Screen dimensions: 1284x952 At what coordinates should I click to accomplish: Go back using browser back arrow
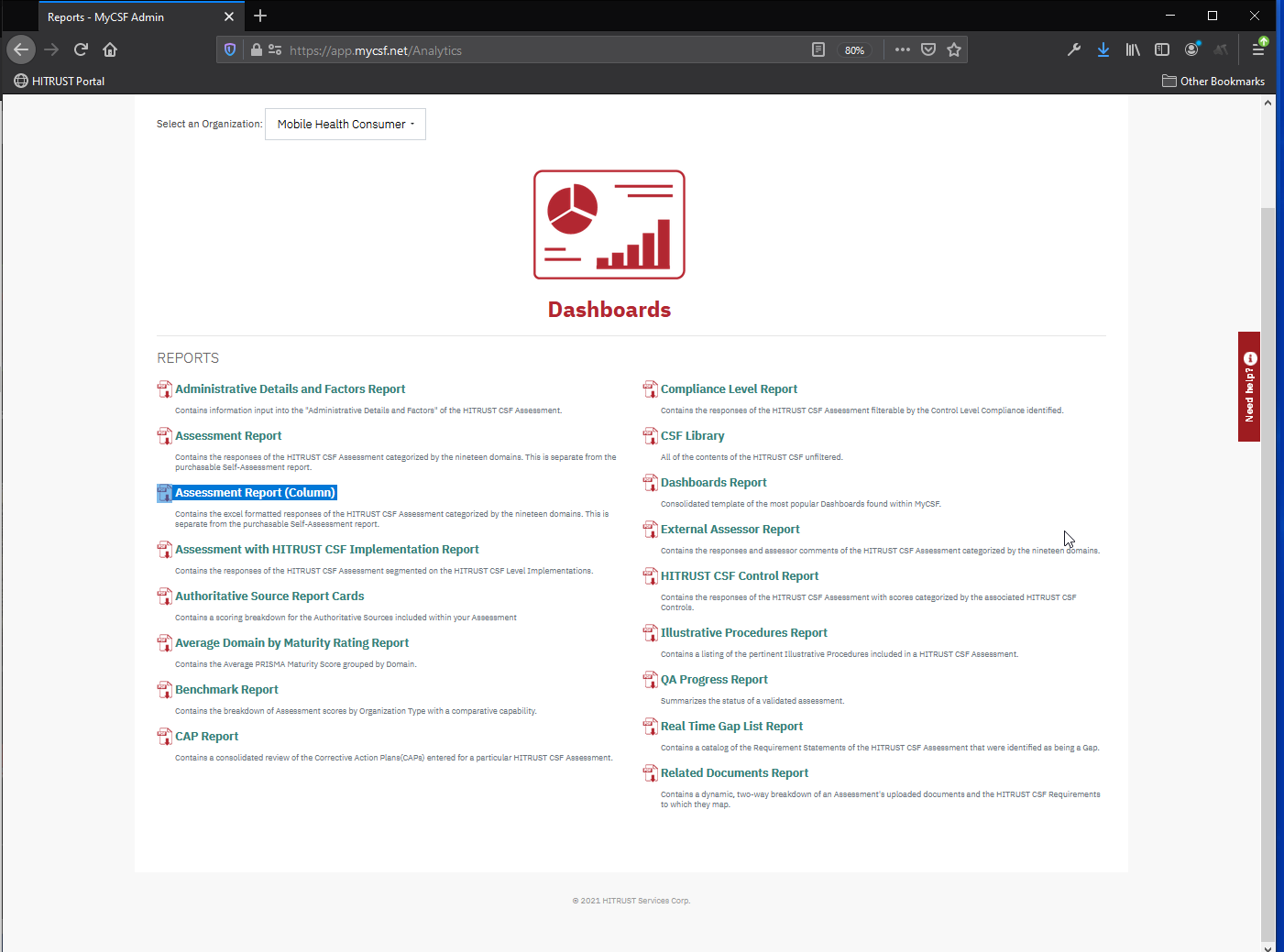click(21, 49)
